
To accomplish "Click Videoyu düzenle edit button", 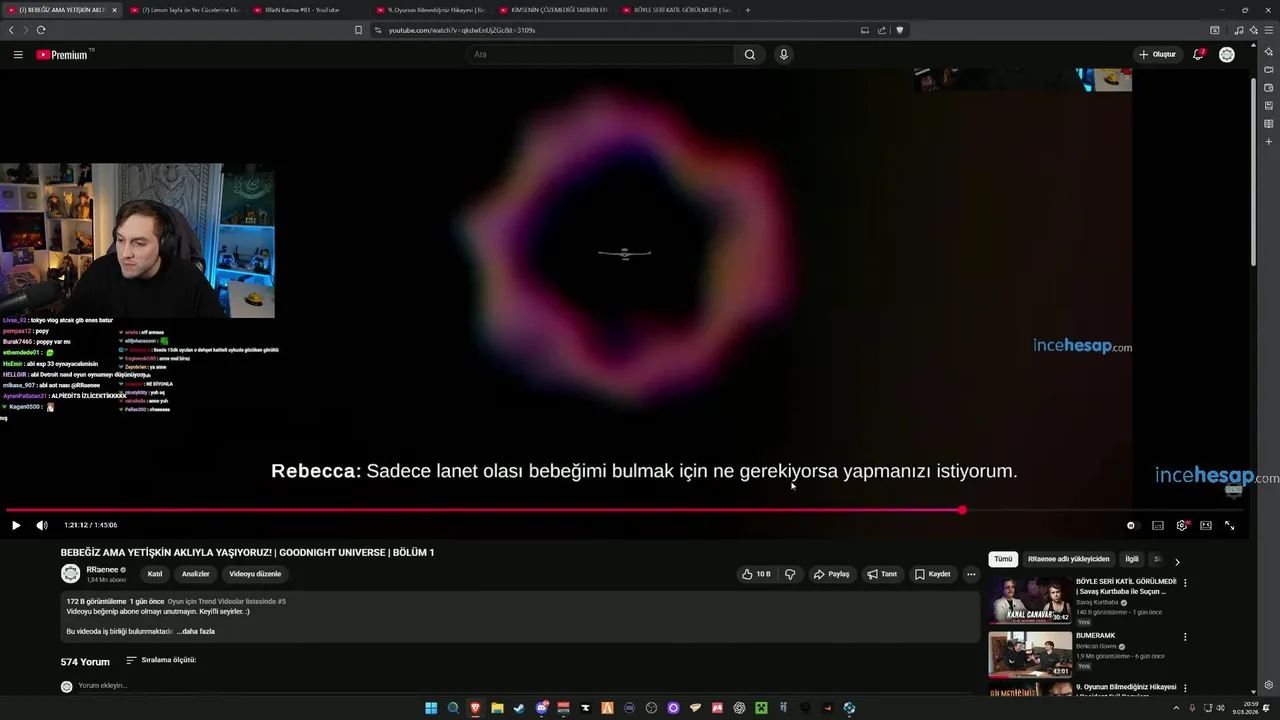I will pos(255,575).
